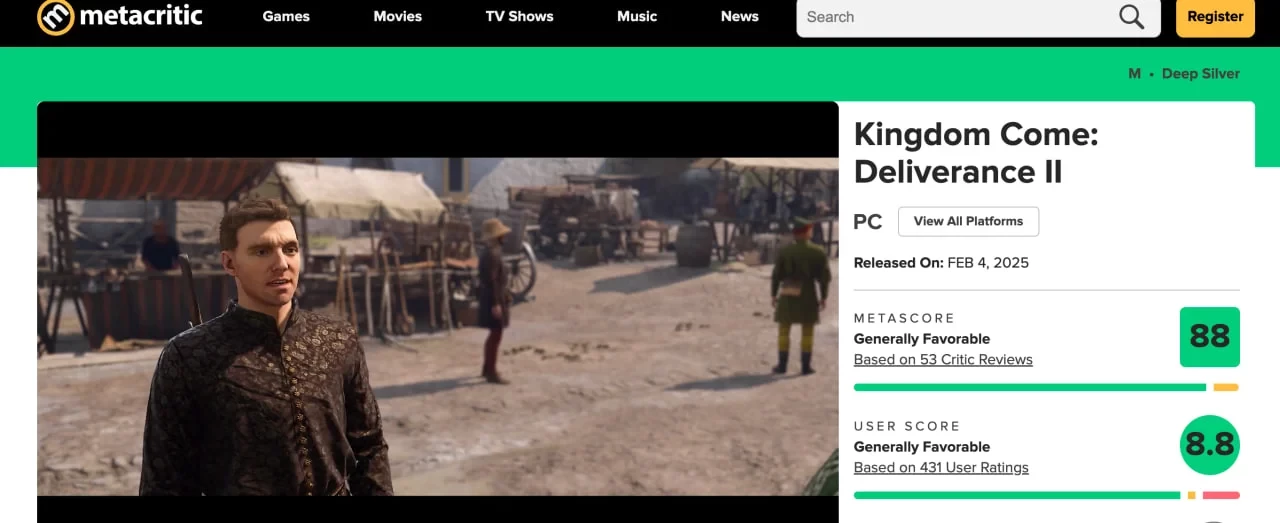Click the green Metascore 88 badge
Viewport: 1280px width, 523px height.
(x=1209, y=337)
